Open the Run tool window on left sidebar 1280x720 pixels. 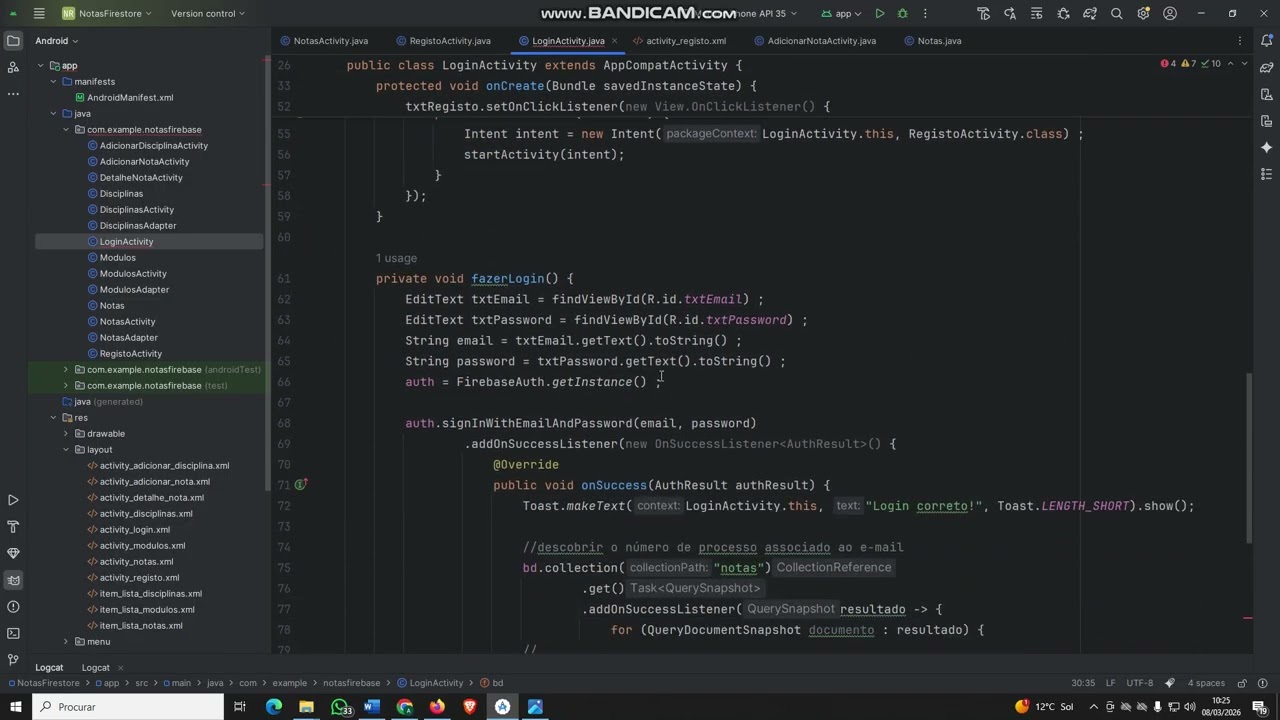pos(13,500)
